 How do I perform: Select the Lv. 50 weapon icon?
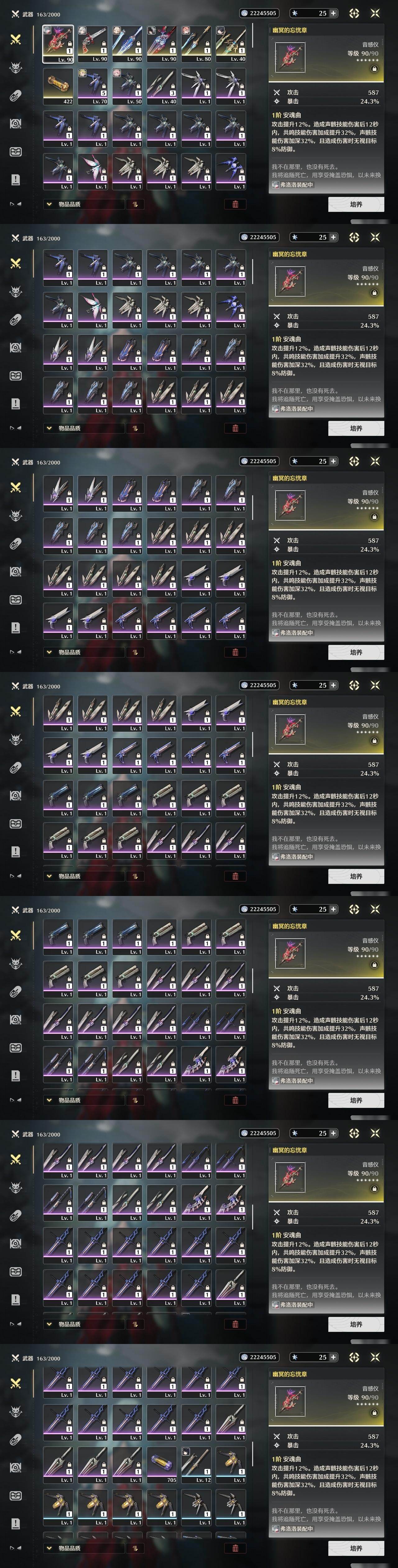click(x=127, y=86)
